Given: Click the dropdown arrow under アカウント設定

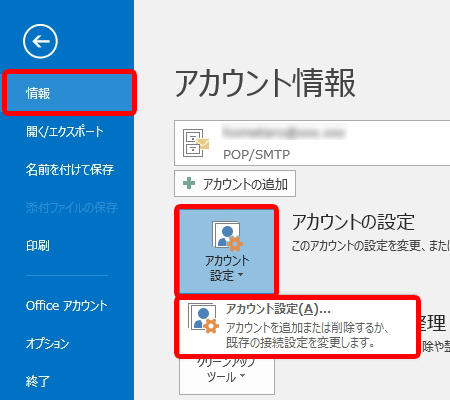Looking at the screenshot, I should click(x=241, y=275).
